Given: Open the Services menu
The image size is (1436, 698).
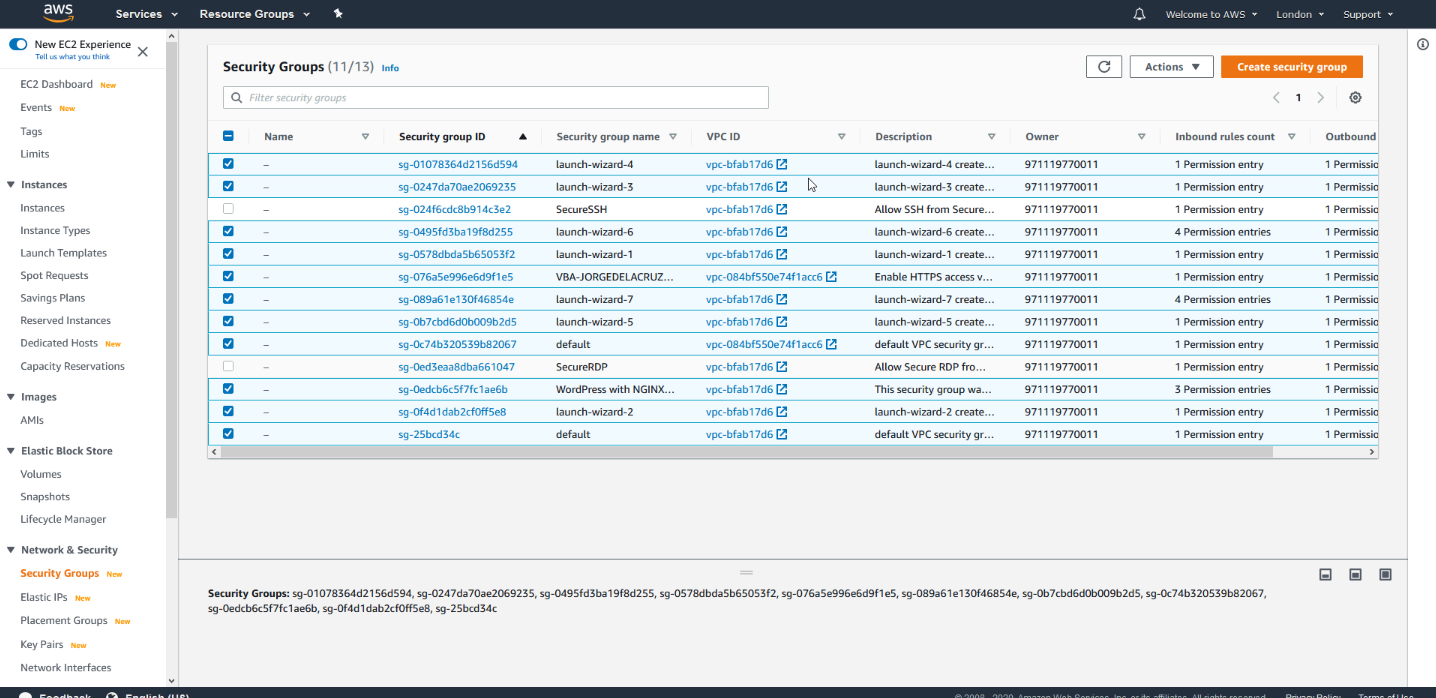Looking at the screenshot, I should pyautogui.click(x=147, y=14).
